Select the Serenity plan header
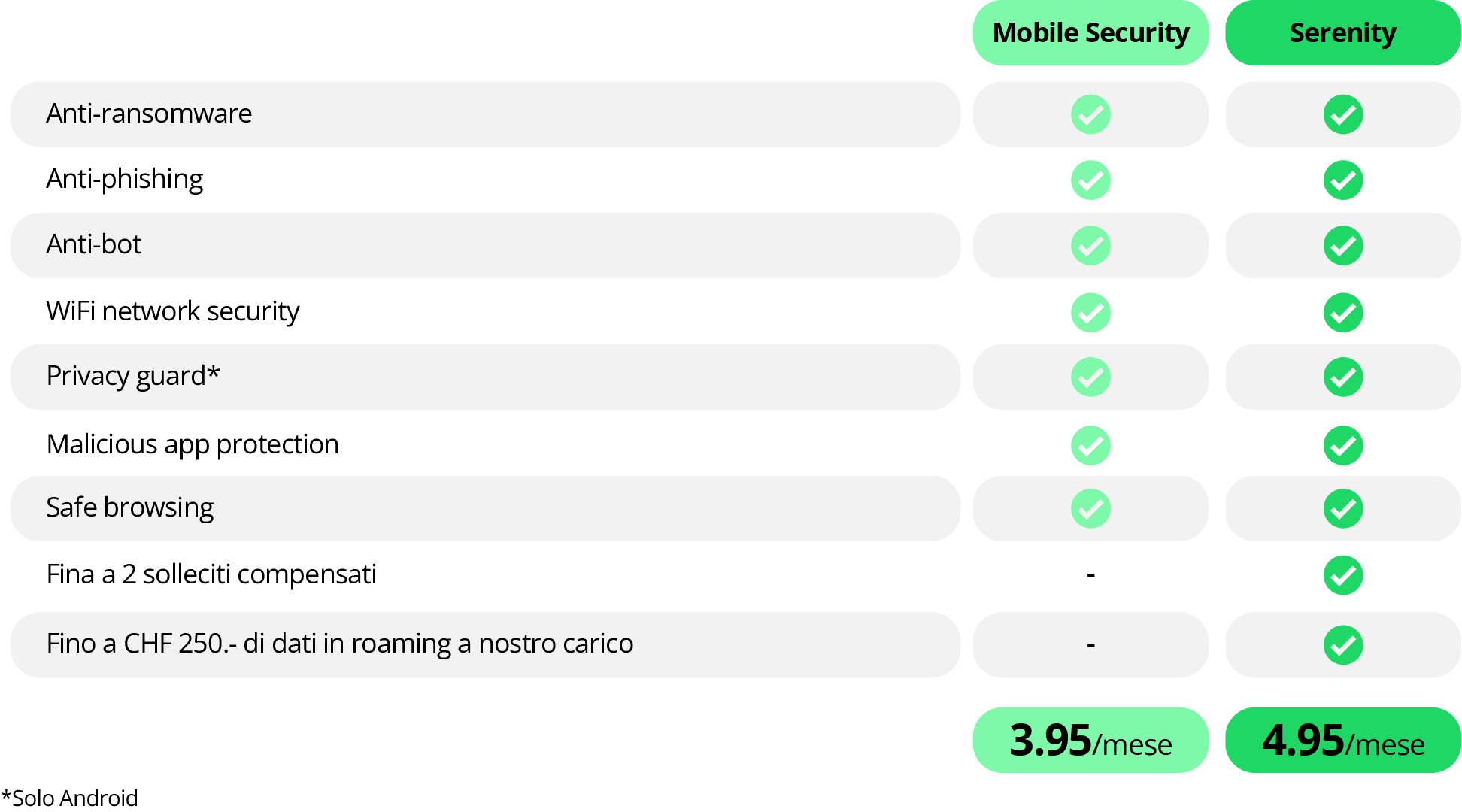Viewport: 1462px width, 812px height. click(x=1343, y=33)
